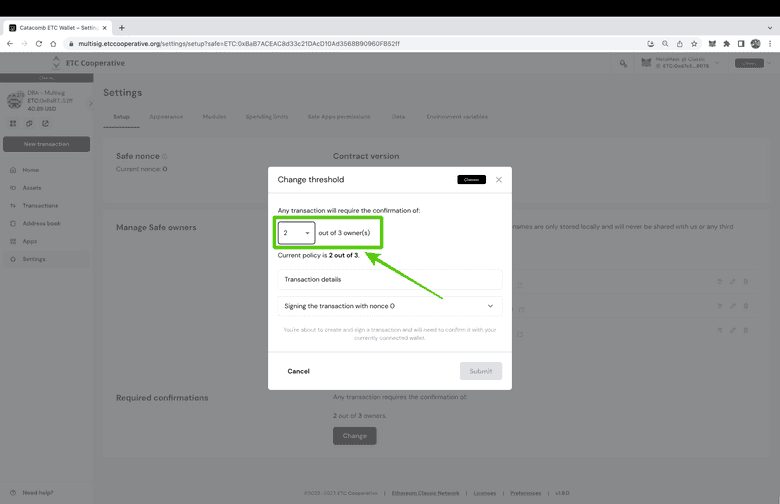Viewport: 780px width, 504px height.
Task: Open the Chrome three-dot menu
Action: tap(769, 44)
